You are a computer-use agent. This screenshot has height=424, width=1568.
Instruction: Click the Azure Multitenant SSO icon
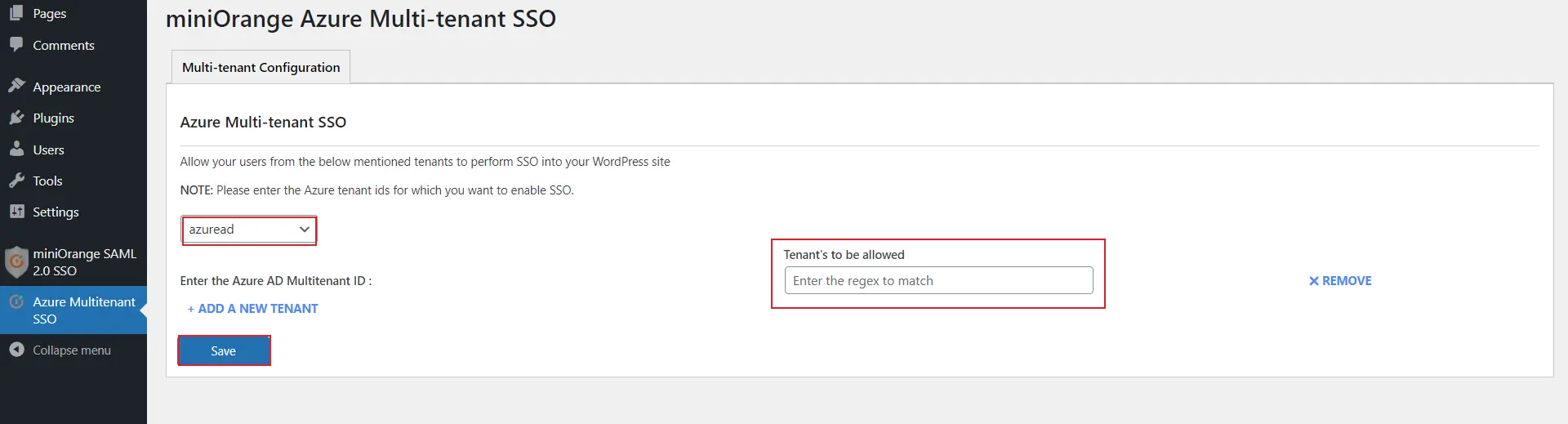pos(16,301)
